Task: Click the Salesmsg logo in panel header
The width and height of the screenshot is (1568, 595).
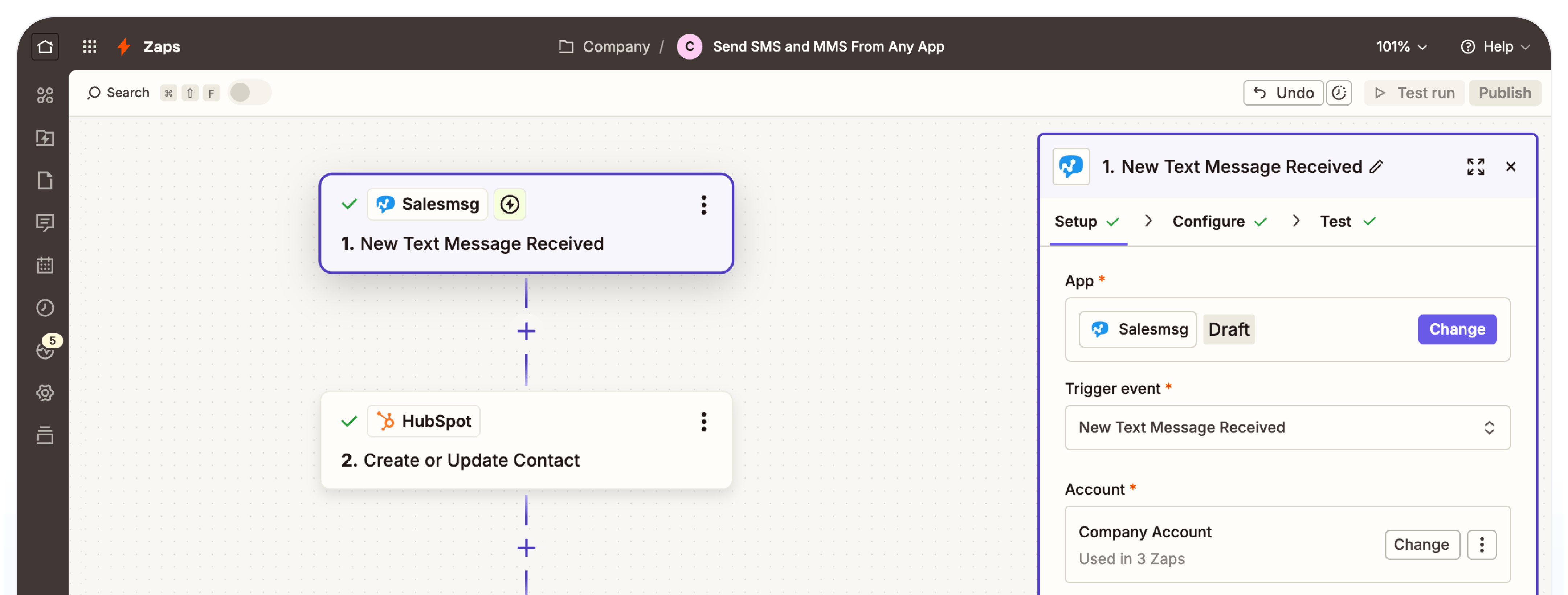Action: point(1071,167)
